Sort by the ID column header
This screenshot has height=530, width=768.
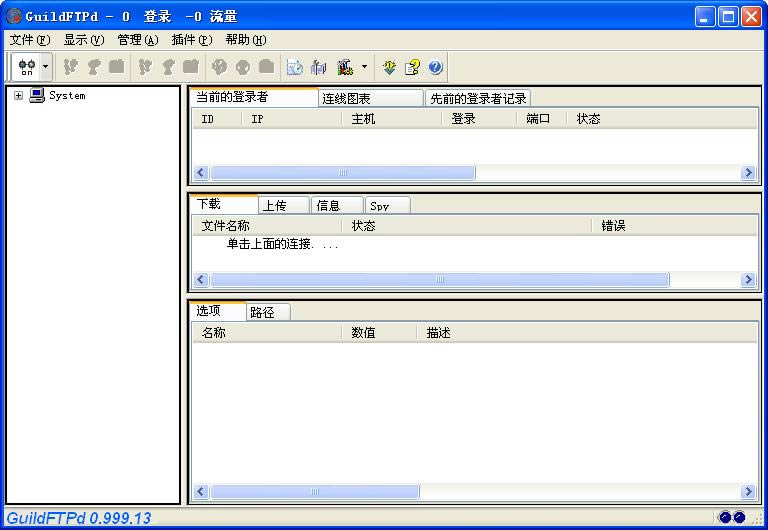(217, 119)
